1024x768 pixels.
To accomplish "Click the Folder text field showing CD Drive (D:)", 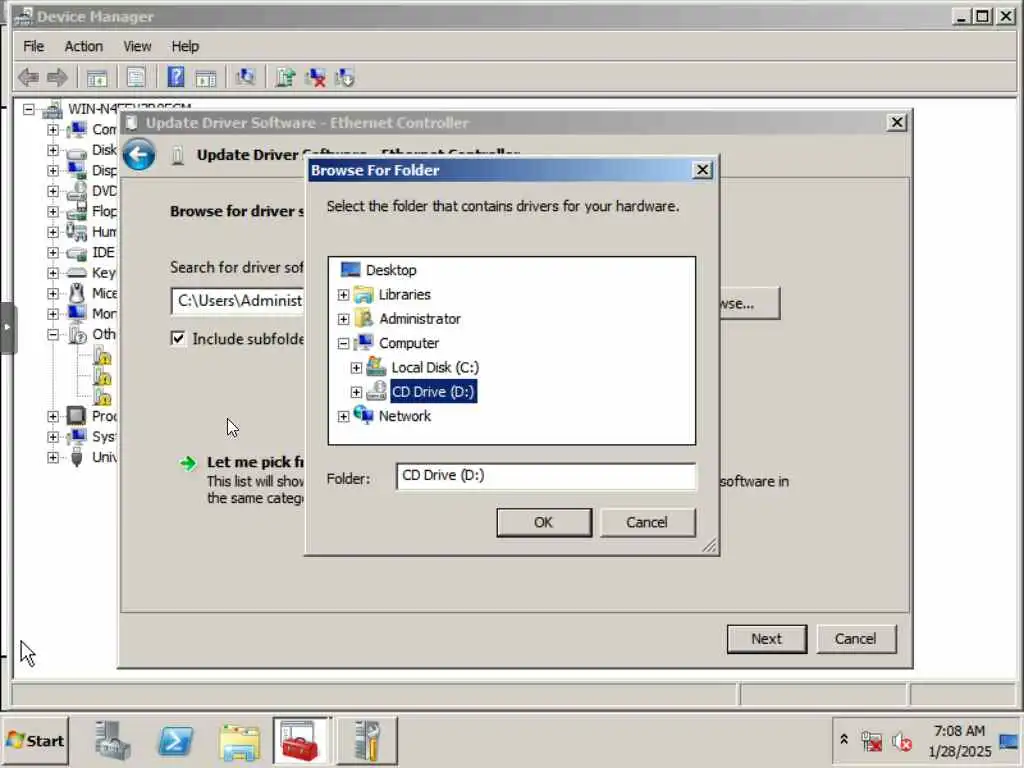I will (546, 476).
